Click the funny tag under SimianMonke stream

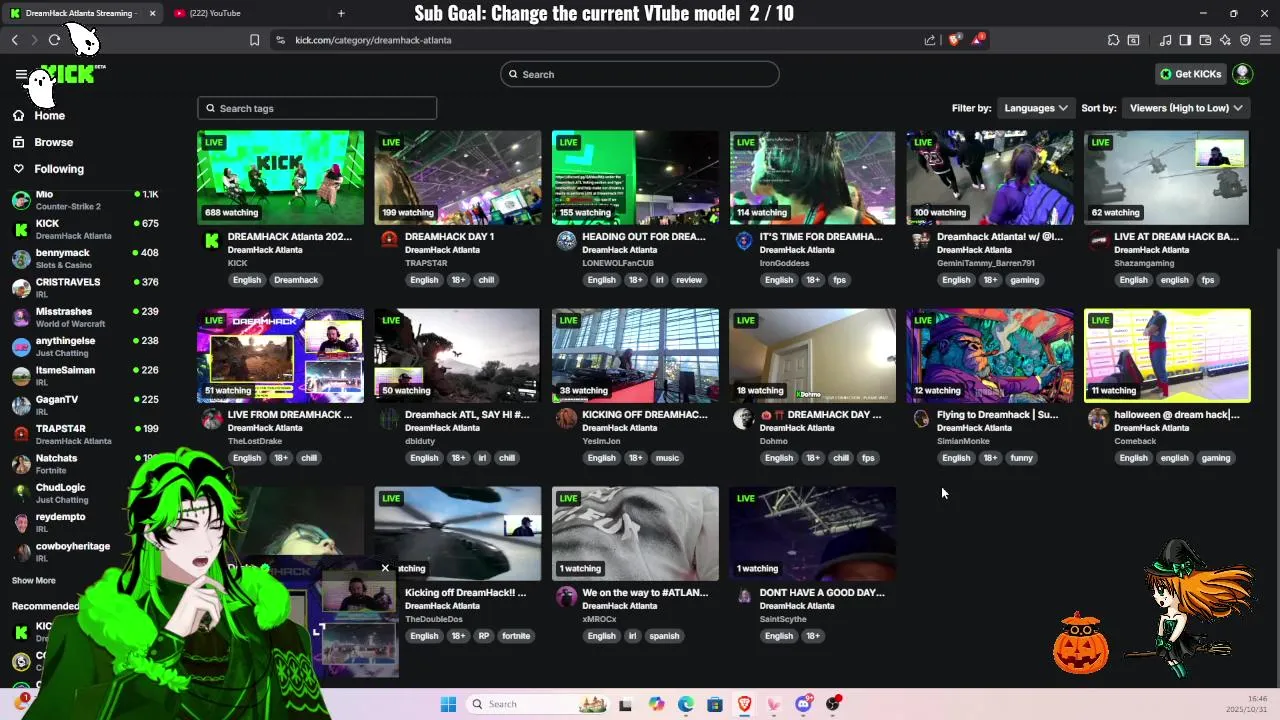tap(1021, 458)
